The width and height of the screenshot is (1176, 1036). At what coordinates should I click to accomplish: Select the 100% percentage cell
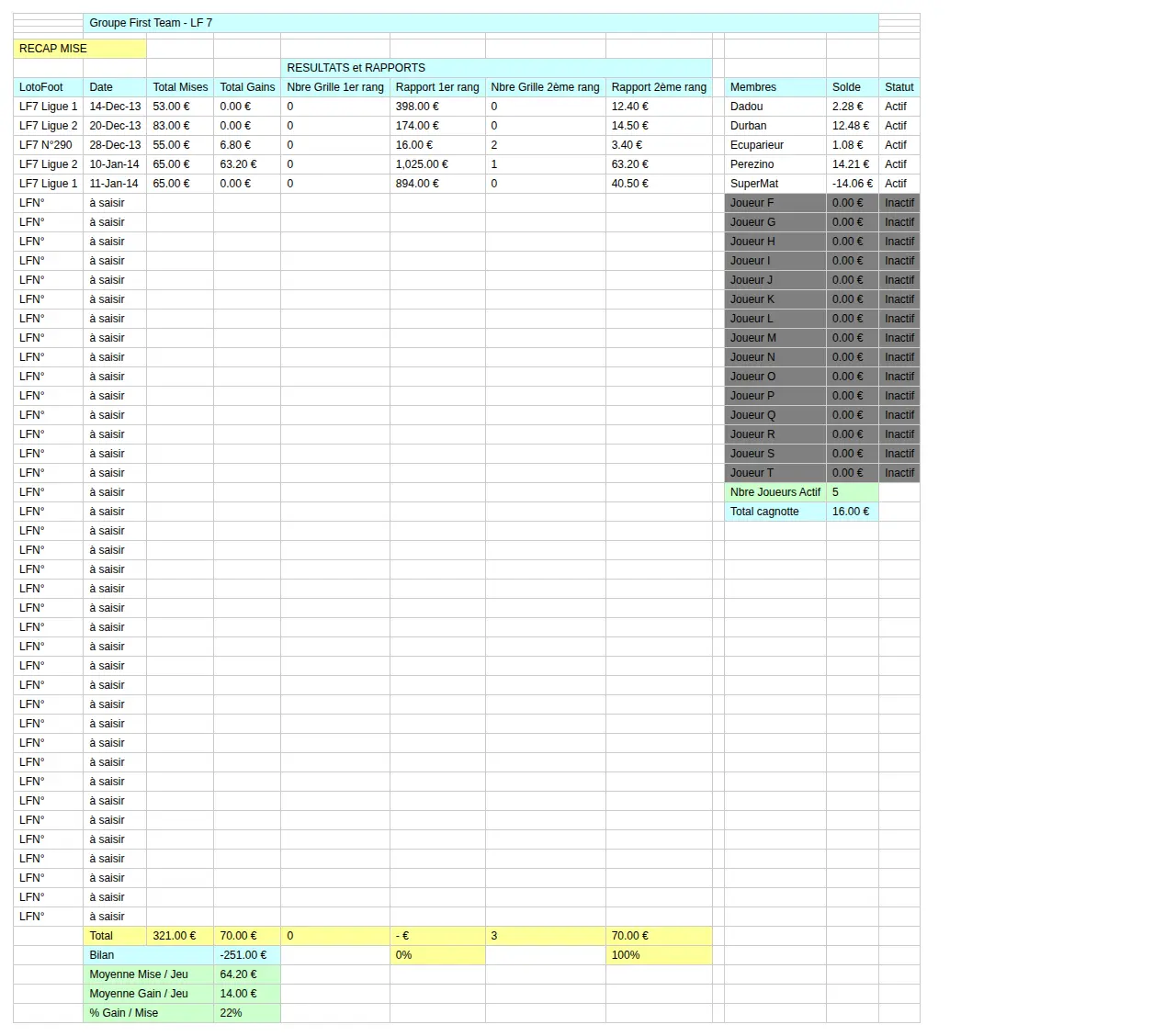(x=659, y=955)
